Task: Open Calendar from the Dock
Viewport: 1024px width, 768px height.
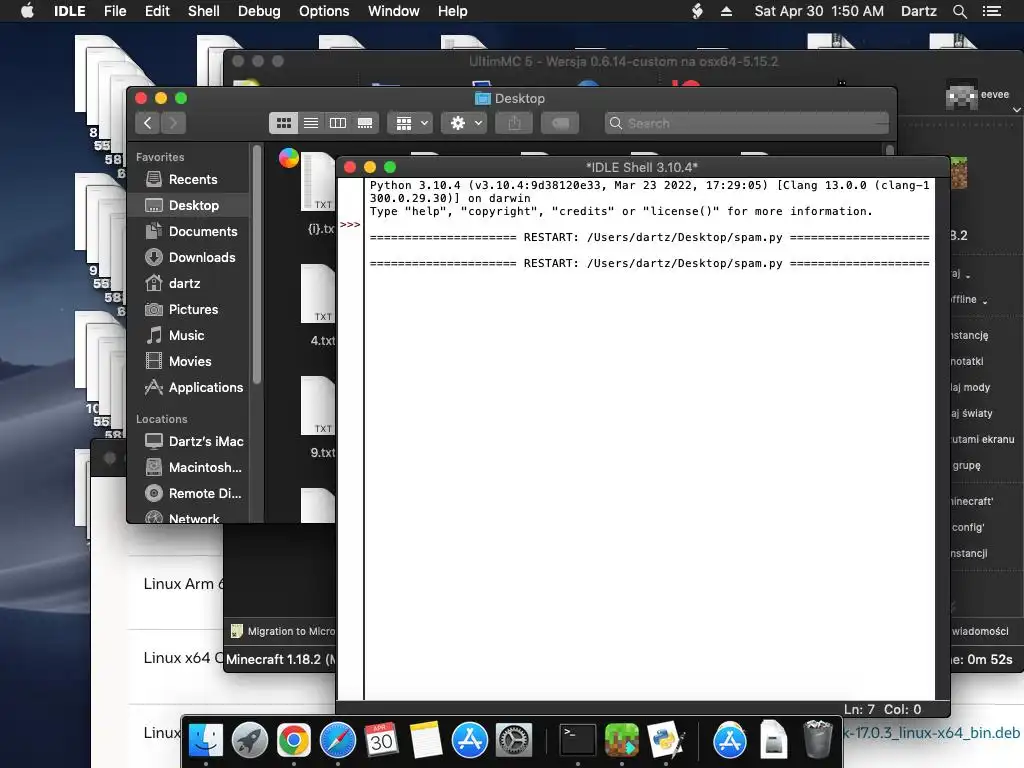Action: [381, 741]
